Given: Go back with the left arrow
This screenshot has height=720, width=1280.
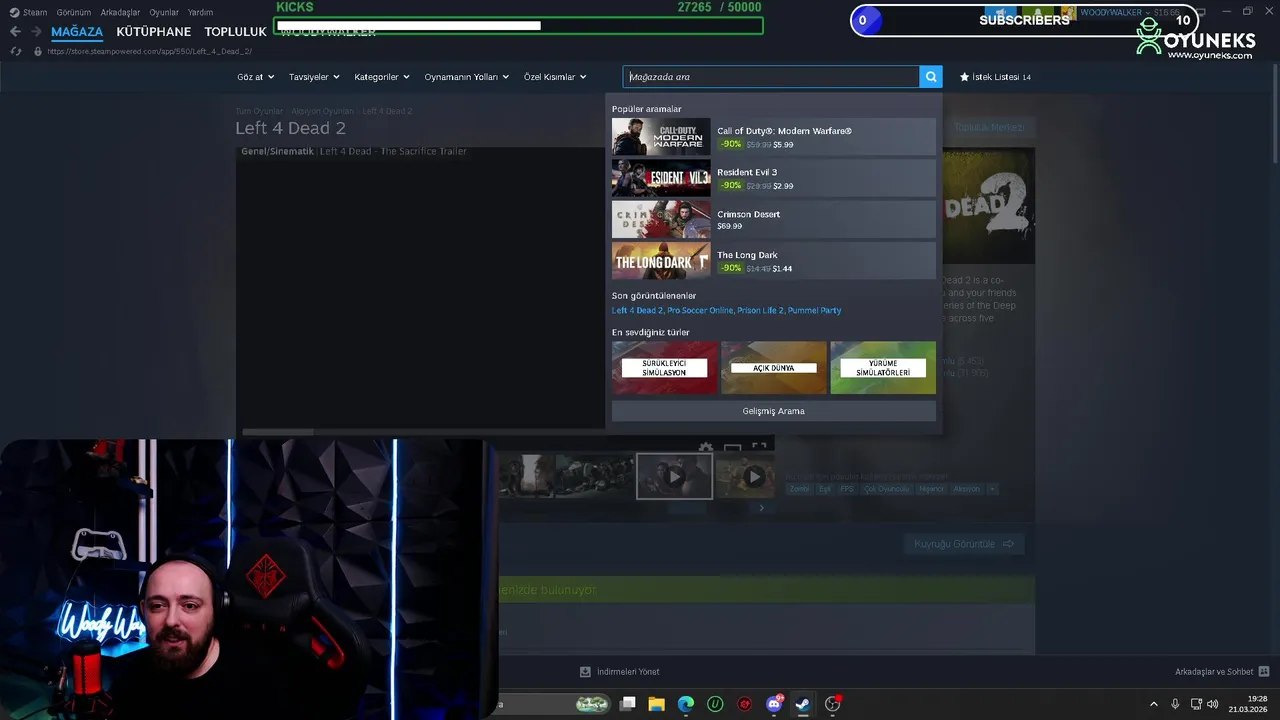Looking at the screenshot, I should click(15, 32).
